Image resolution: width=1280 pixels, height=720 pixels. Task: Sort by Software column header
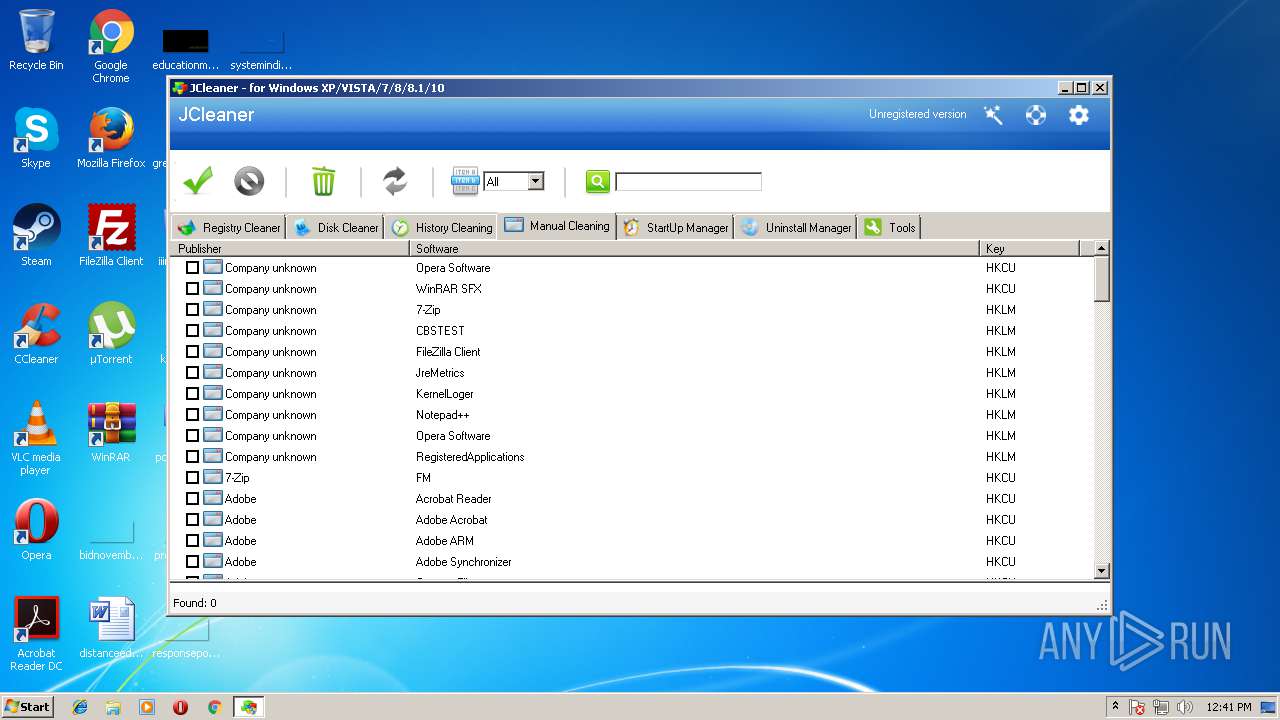694,248
